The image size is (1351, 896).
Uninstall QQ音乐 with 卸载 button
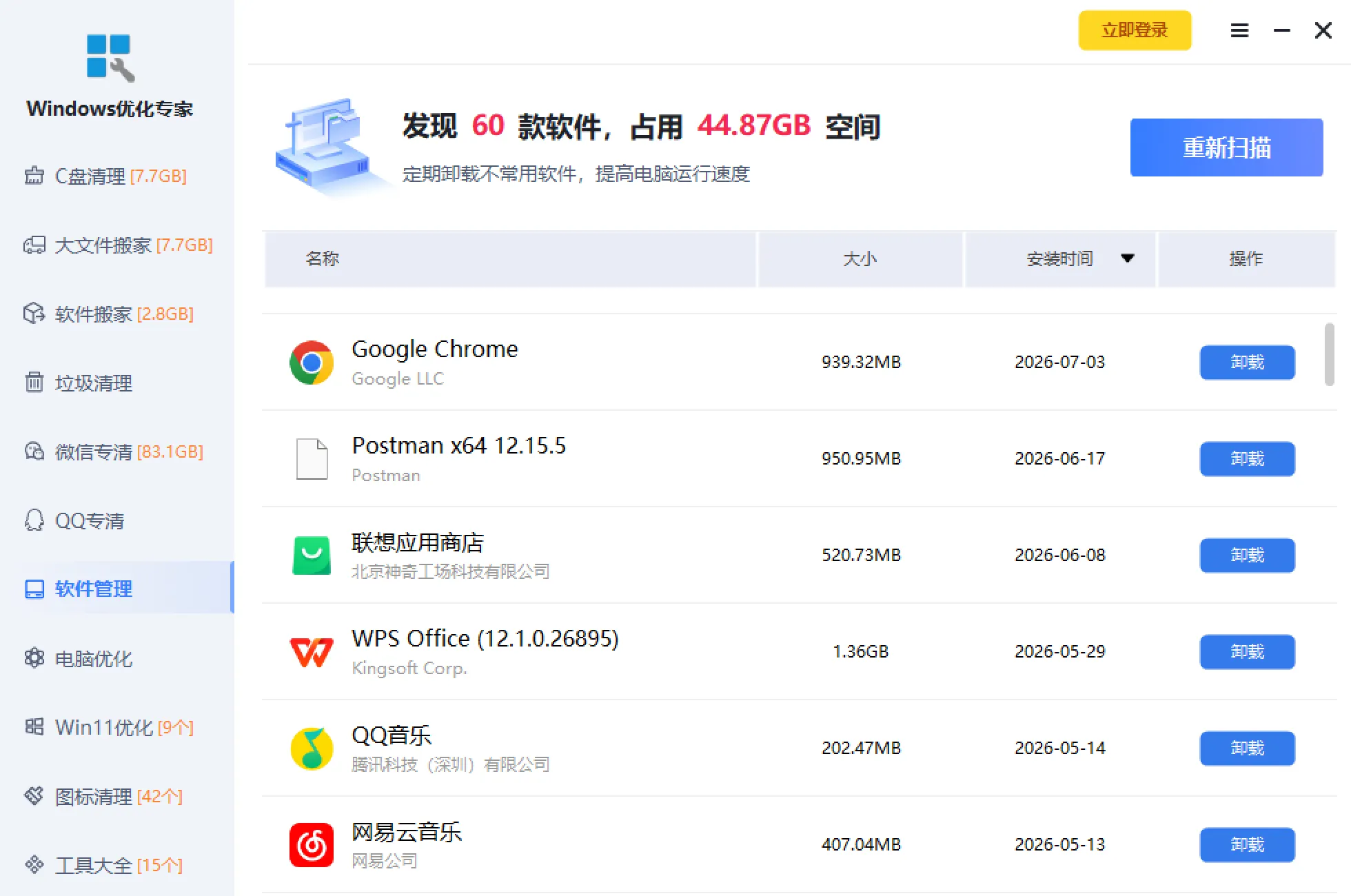1247,749
